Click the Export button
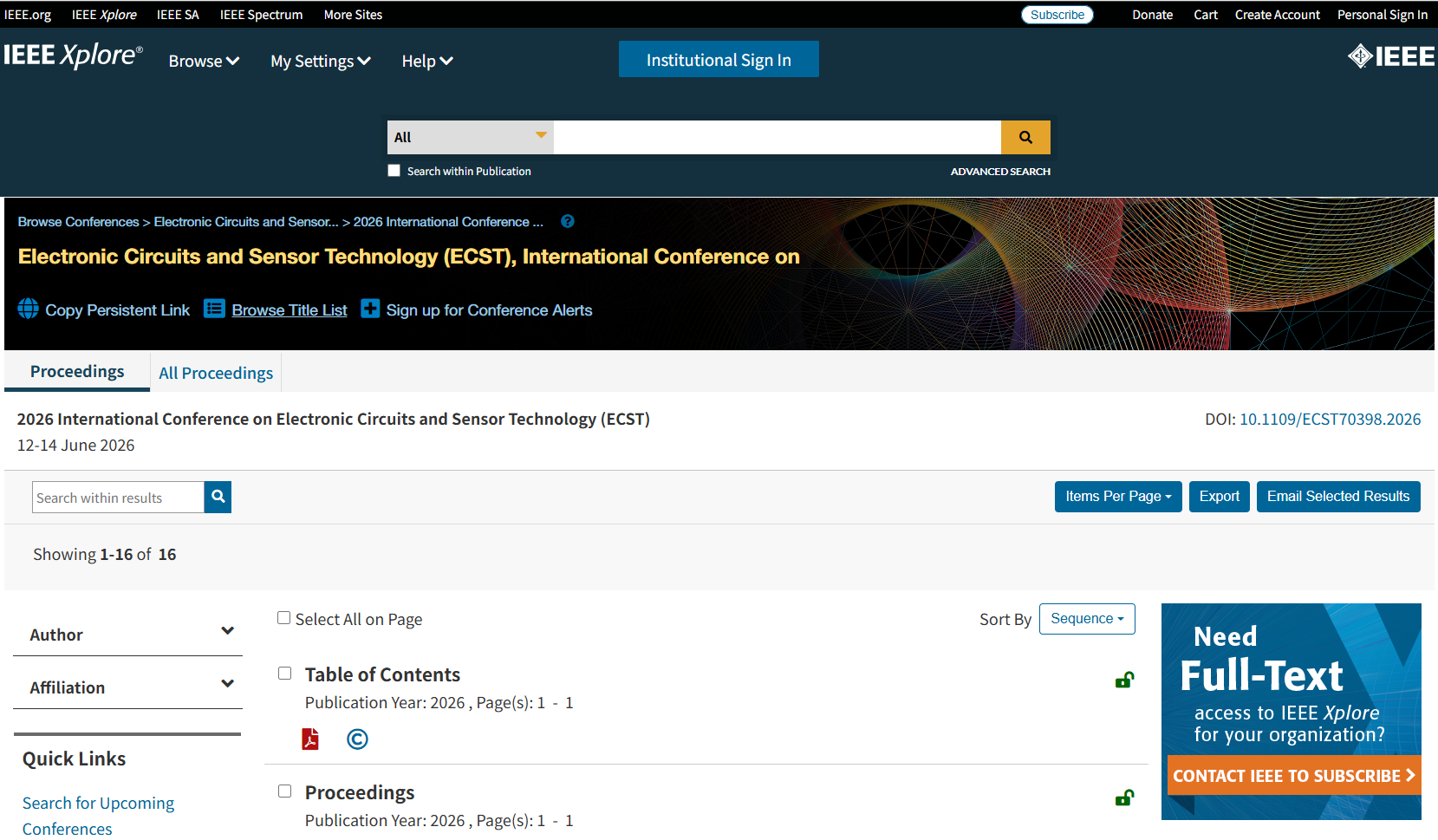The image size is (1438, 840). point(1220,497)
